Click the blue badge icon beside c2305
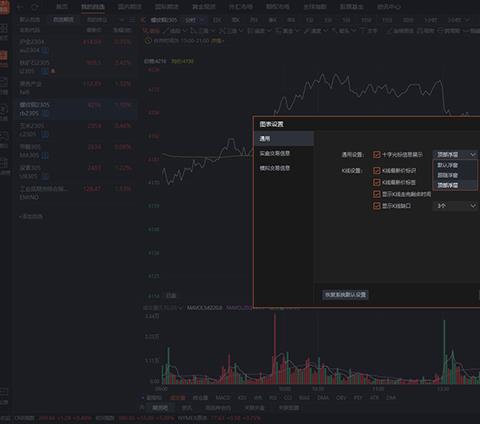 45,134
